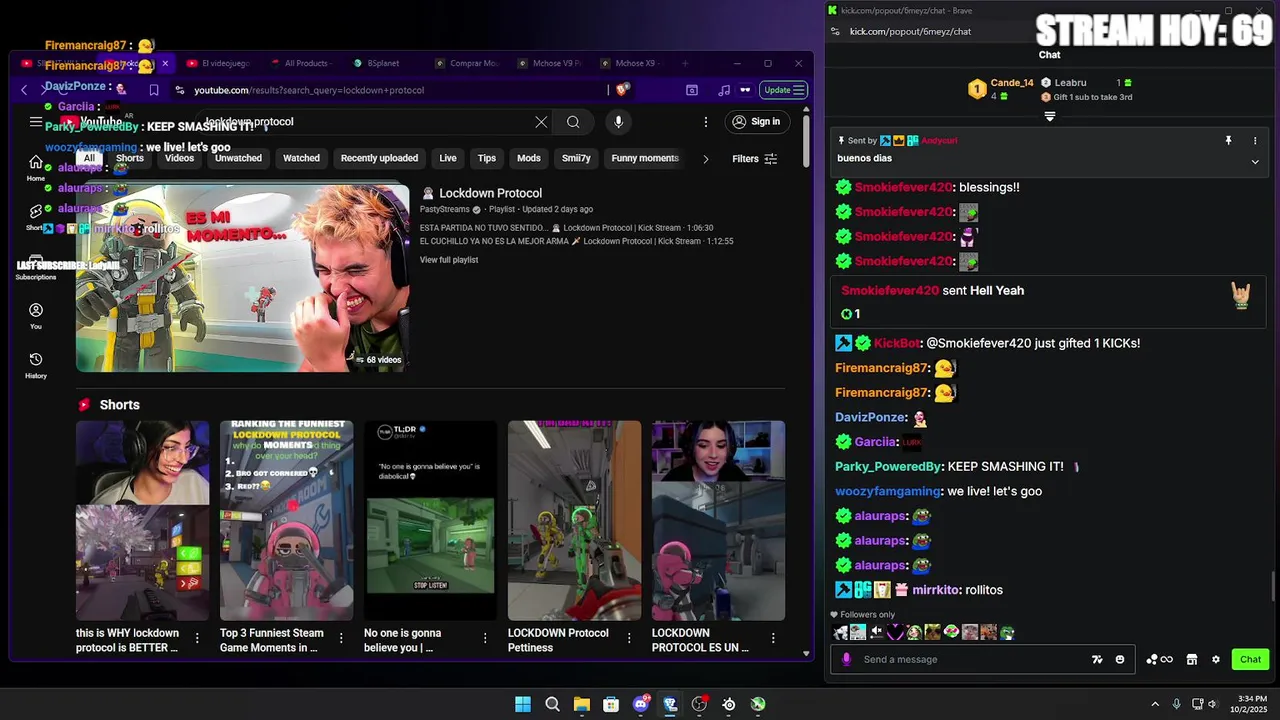Viewport: 1280px width, 720px height.
Task: Start voice search with microphone icon
Action: point(618,122)
